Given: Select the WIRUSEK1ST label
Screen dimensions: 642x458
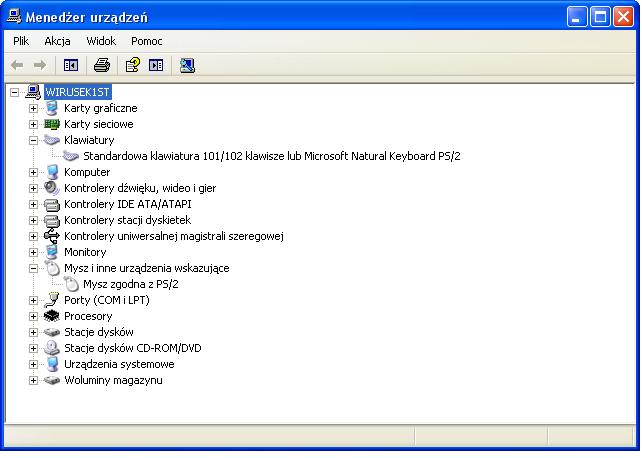Looking at the screenshot, I should 77,92.
